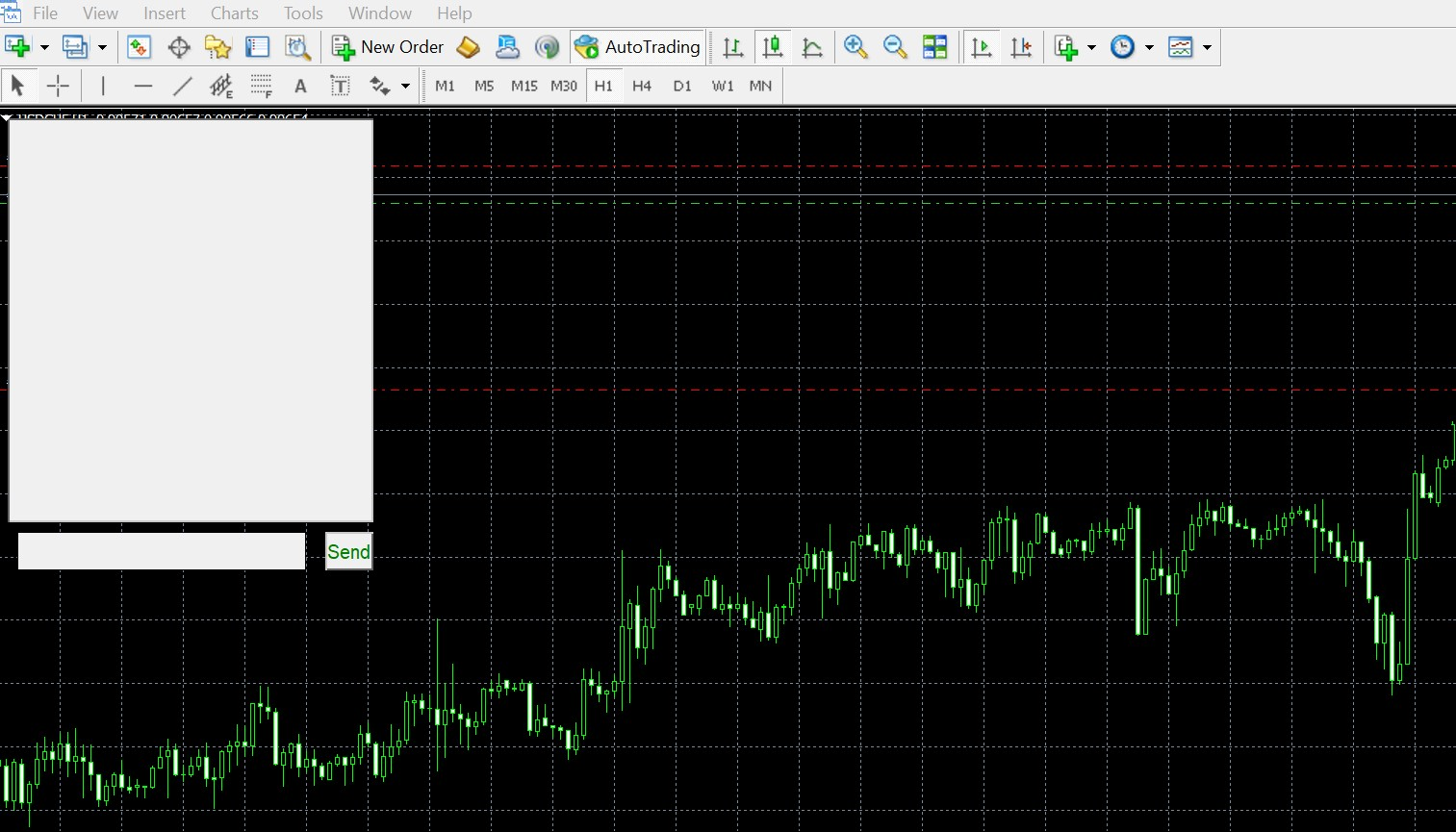Screen dimensions: 1456x832
Task: Tile windows with the grid icon
Action: (934, 47)
